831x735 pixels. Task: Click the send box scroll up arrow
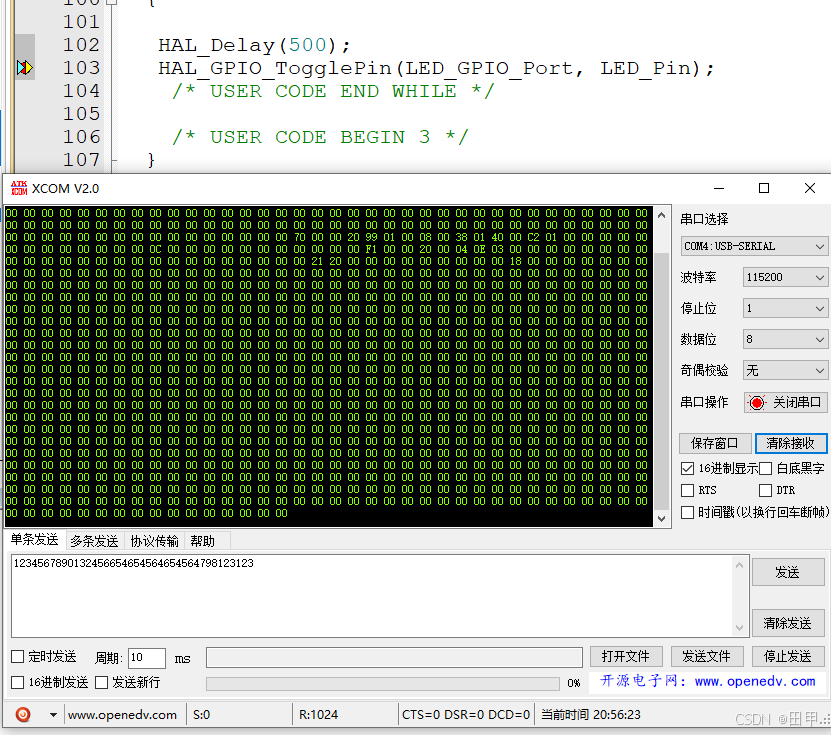pyautogui.click(x=740, y=565)
